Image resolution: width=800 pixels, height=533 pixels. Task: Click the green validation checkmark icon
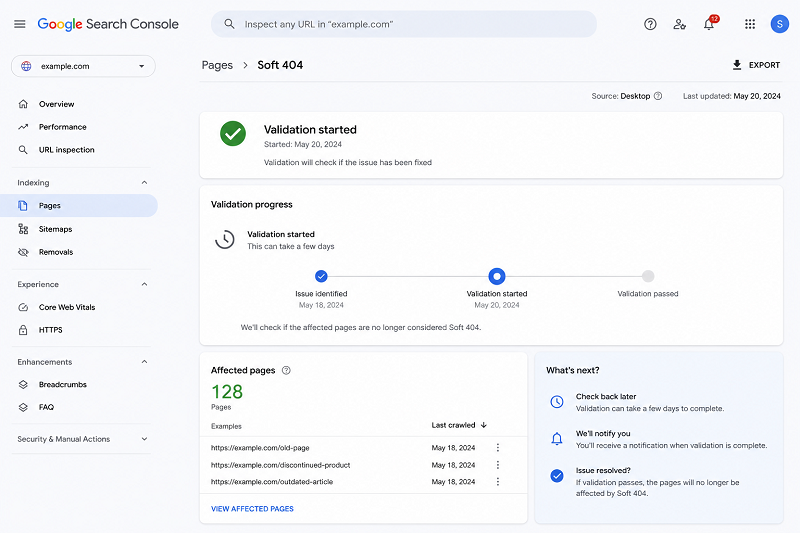233,134
